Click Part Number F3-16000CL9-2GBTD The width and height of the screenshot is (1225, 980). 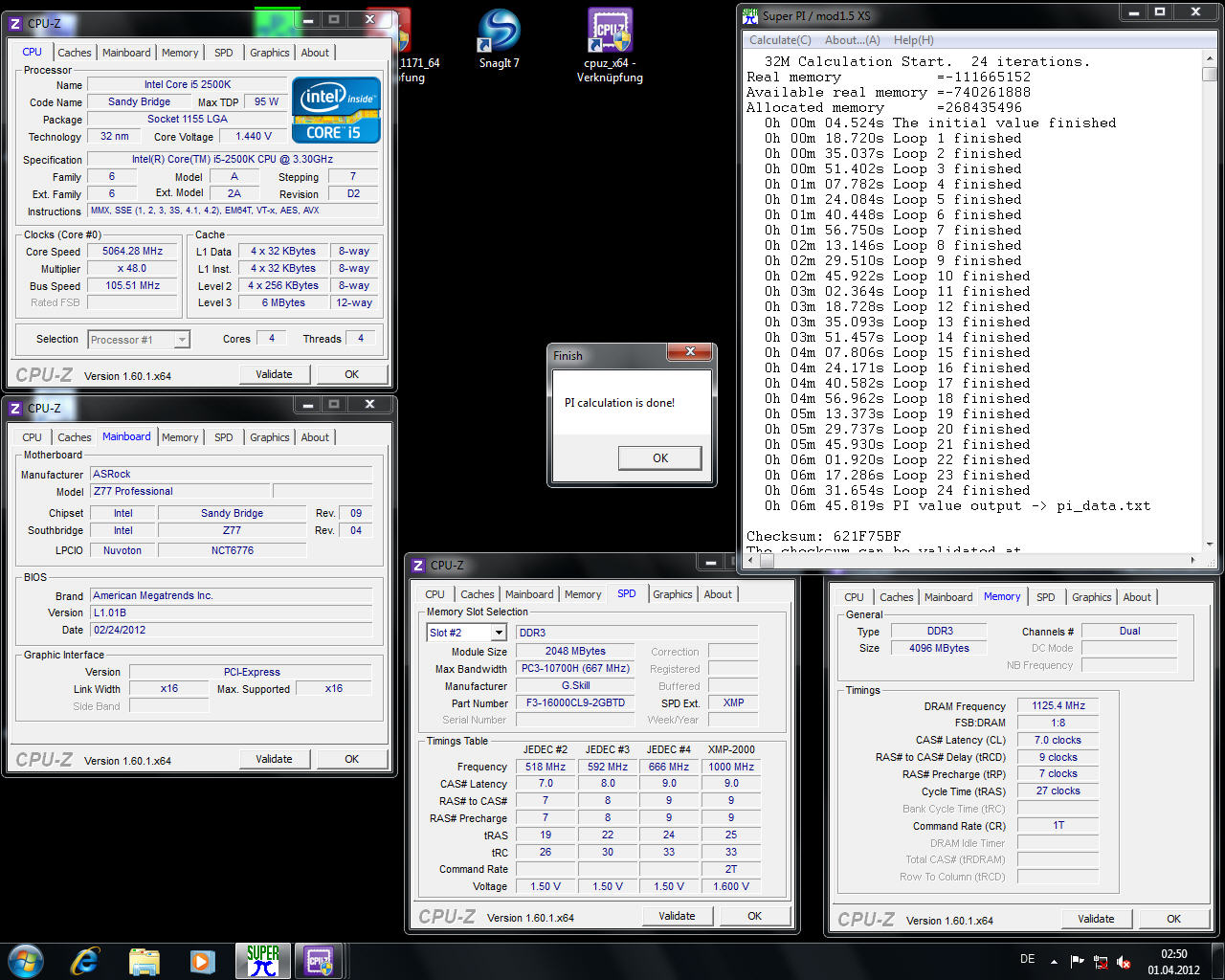coord(575,702)
